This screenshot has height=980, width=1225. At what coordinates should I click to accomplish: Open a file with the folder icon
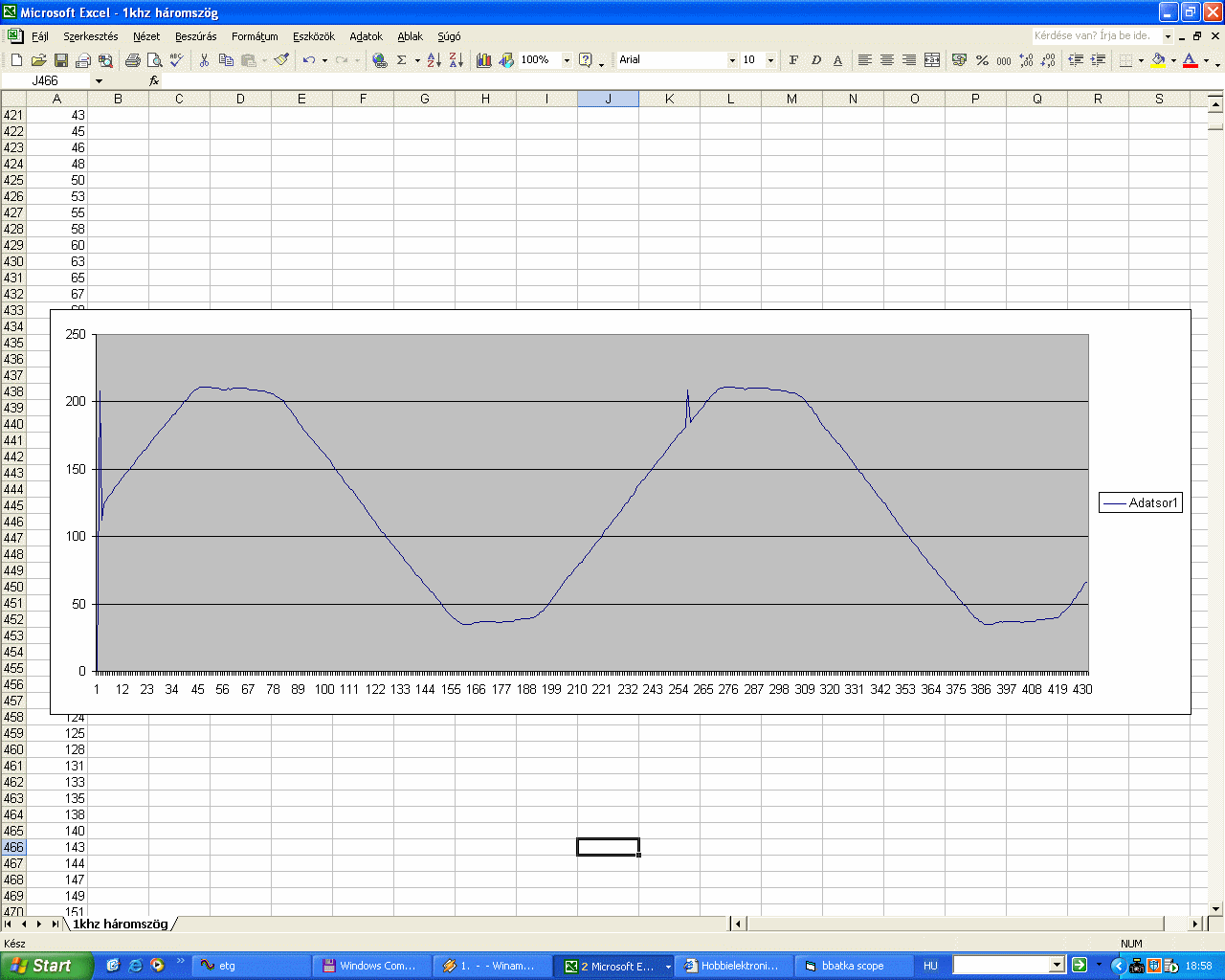click(38, 60)
